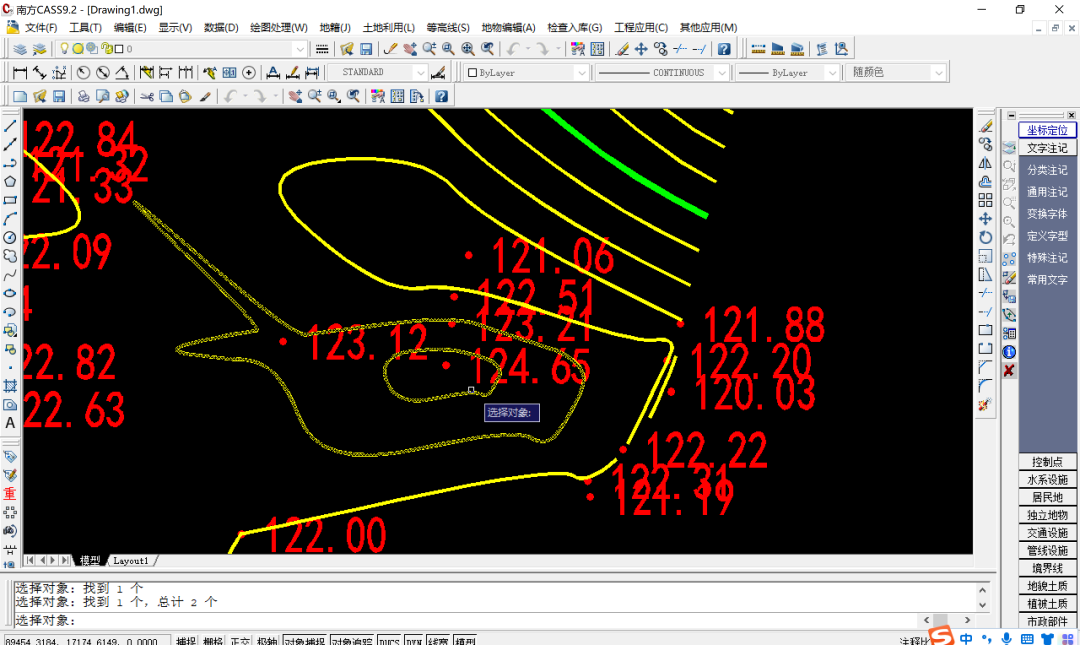Switch input method via 中 tray icon
Image resolution: width=1080 pixels, height=645 pixels.
[x=966, y=639]
